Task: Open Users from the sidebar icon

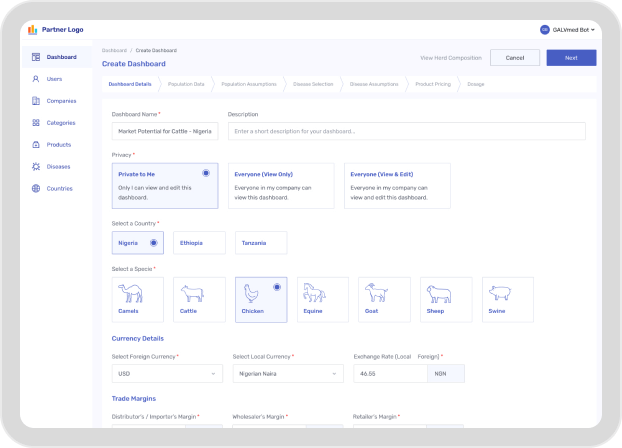Action: point(36,78)
